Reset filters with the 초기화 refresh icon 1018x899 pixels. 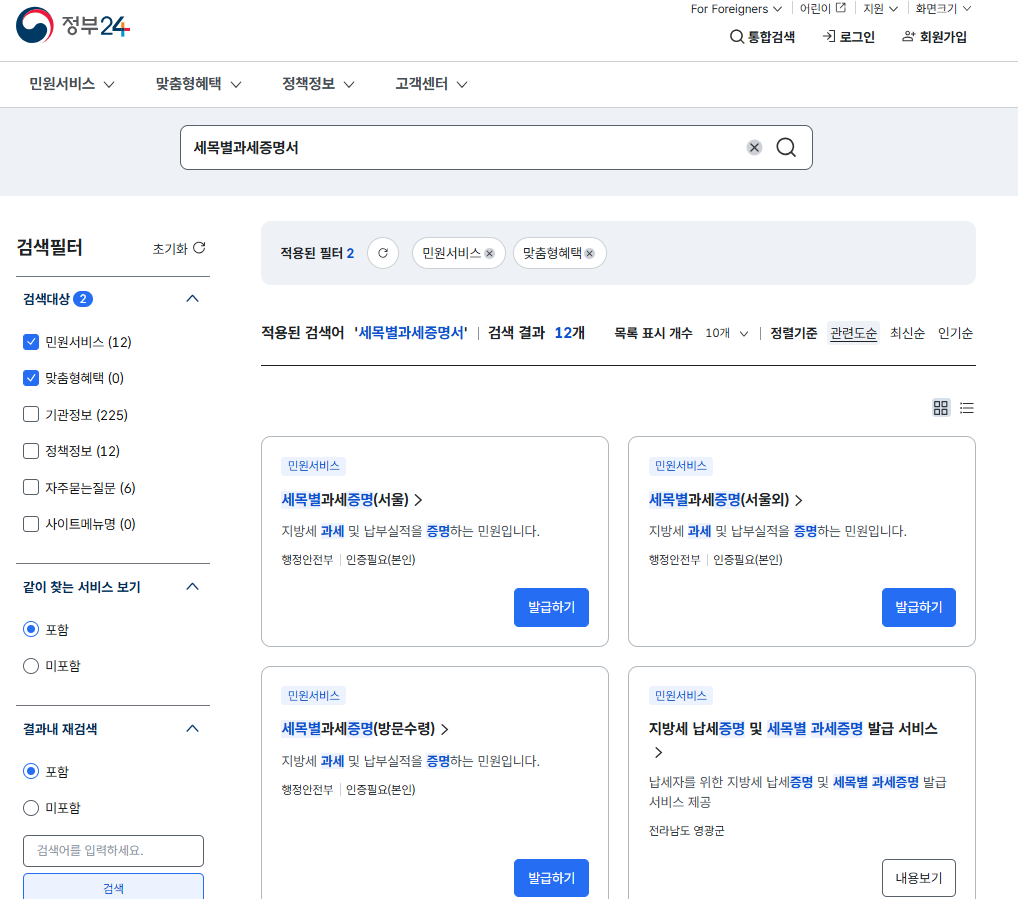click(197, 247)
